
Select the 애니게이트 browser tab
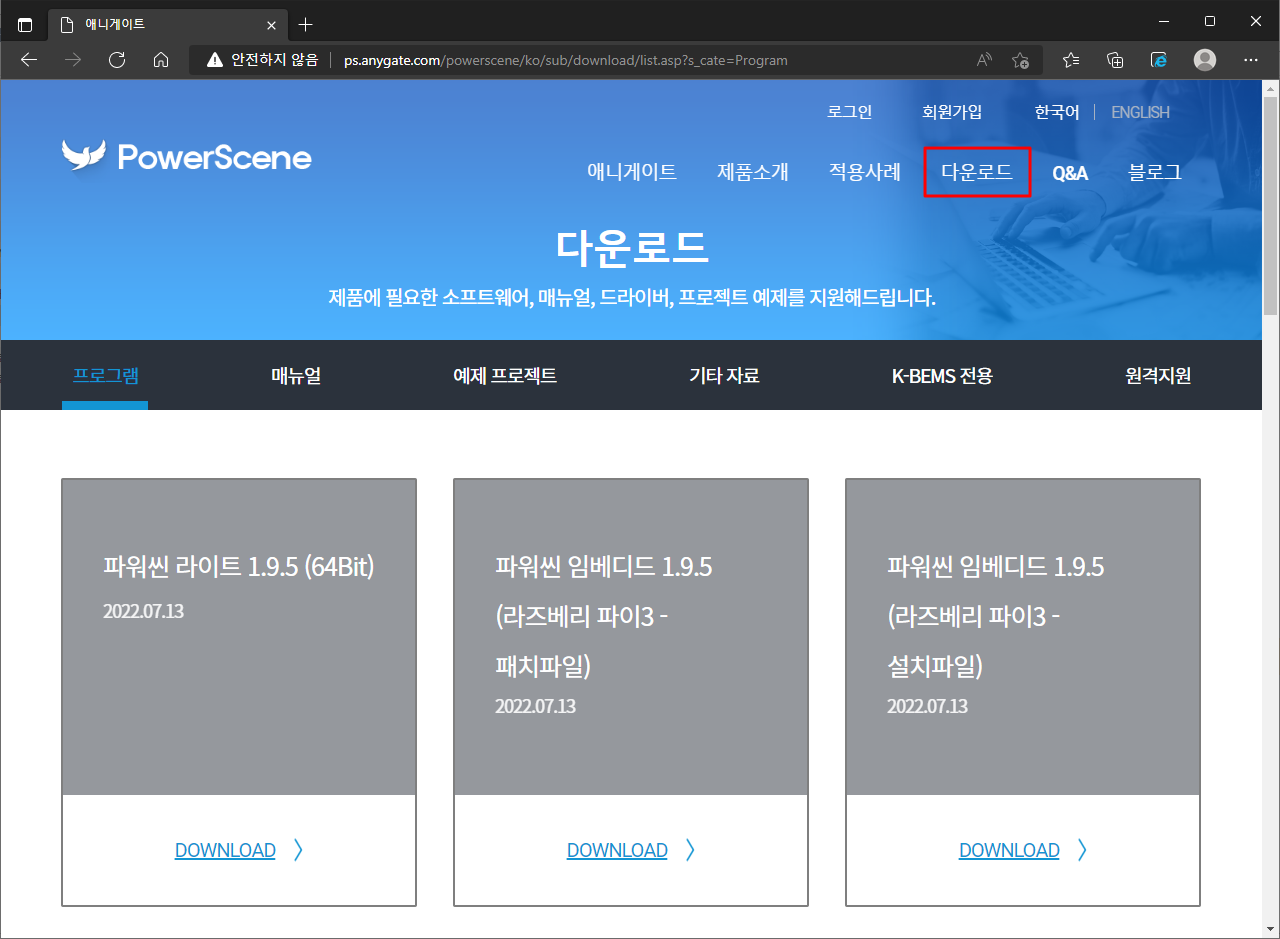tap(166, 24)
